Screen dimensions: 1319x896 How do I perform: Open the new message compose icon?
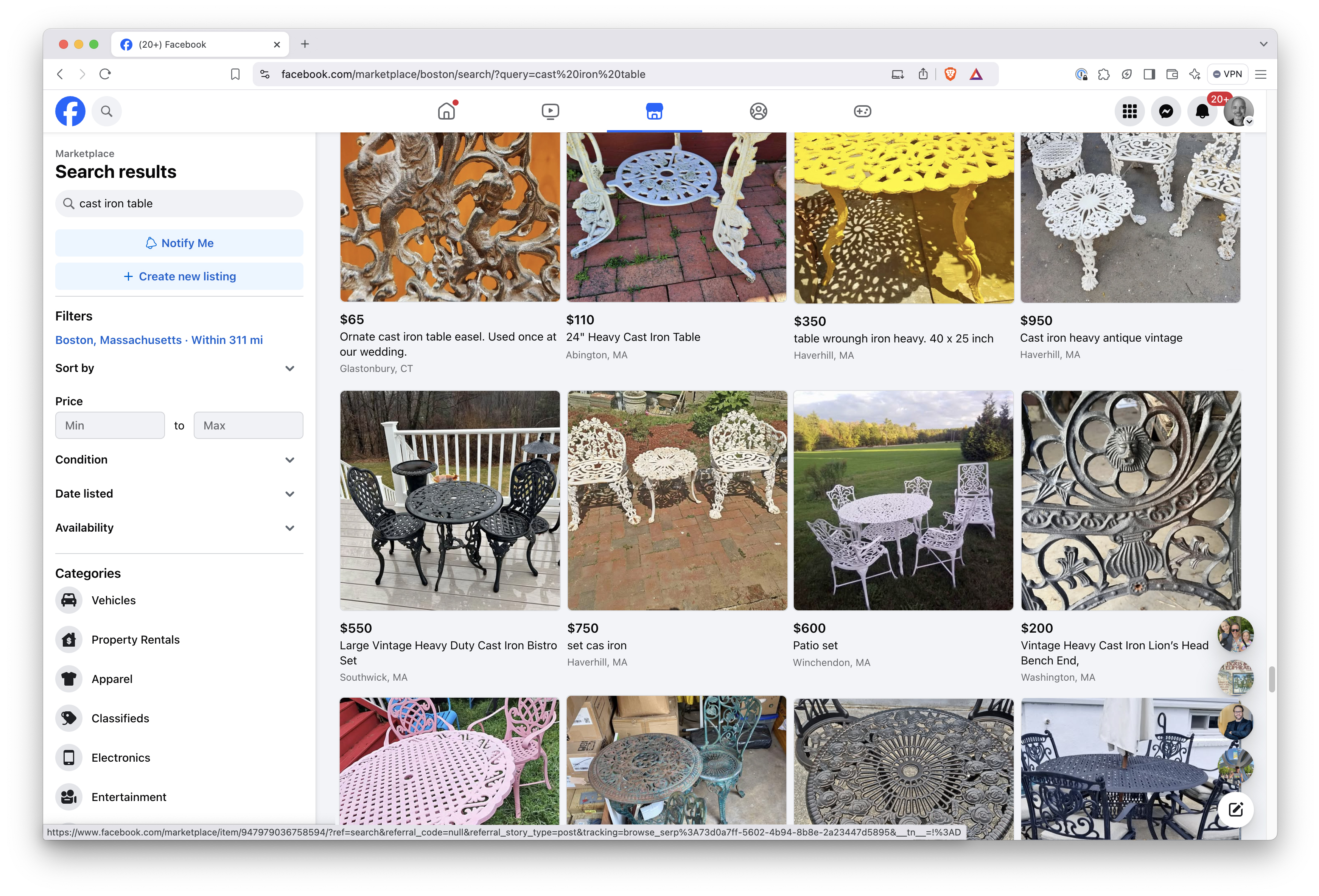(1236, 809)
